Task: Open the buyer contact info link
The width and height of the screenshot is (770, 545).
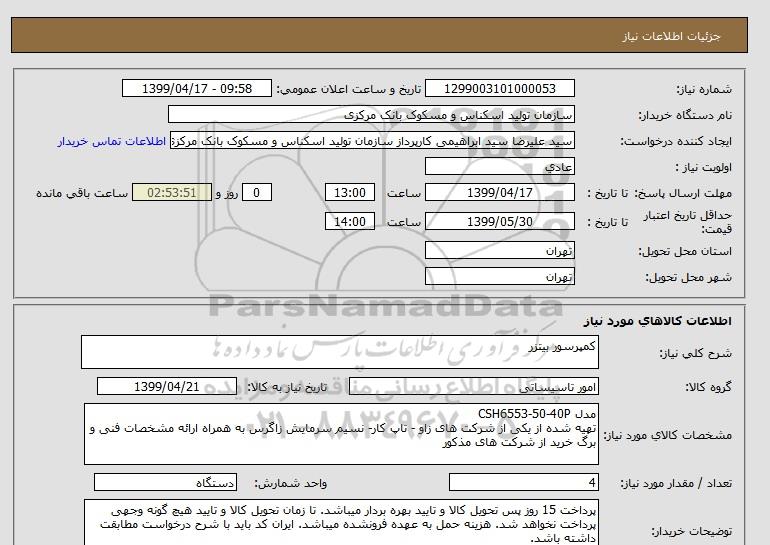Action: [111, 141]
